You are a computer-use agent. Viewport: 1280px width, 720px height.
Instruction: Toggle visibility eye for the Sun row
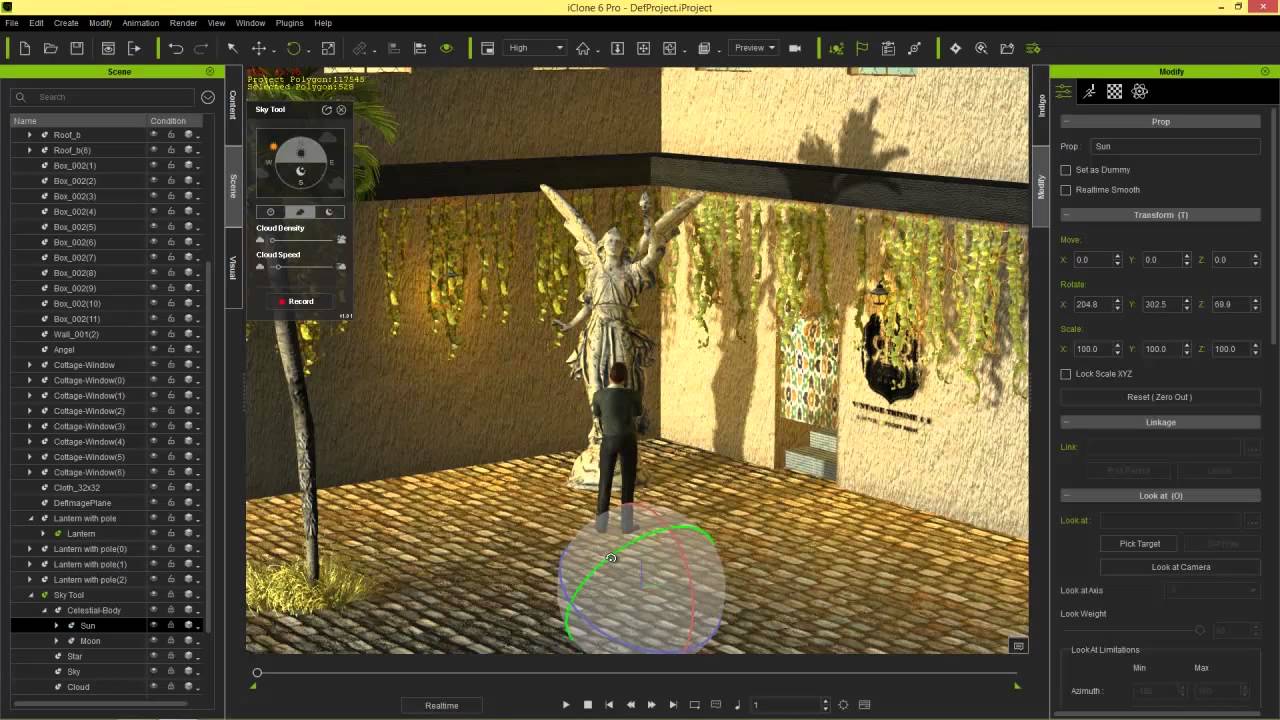click(x=154, y=625)
